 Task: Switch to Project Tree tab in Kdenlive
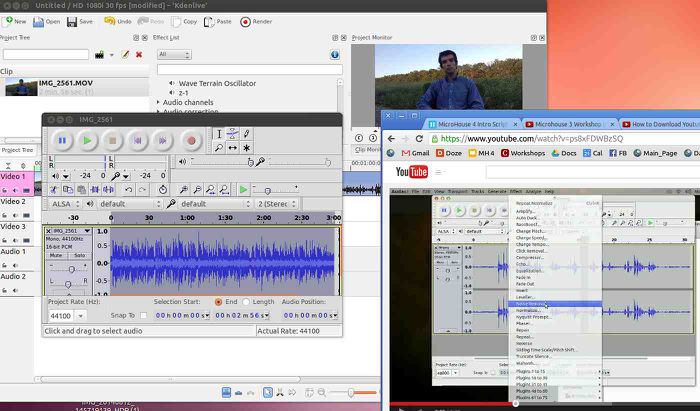(x=17, y=150)
